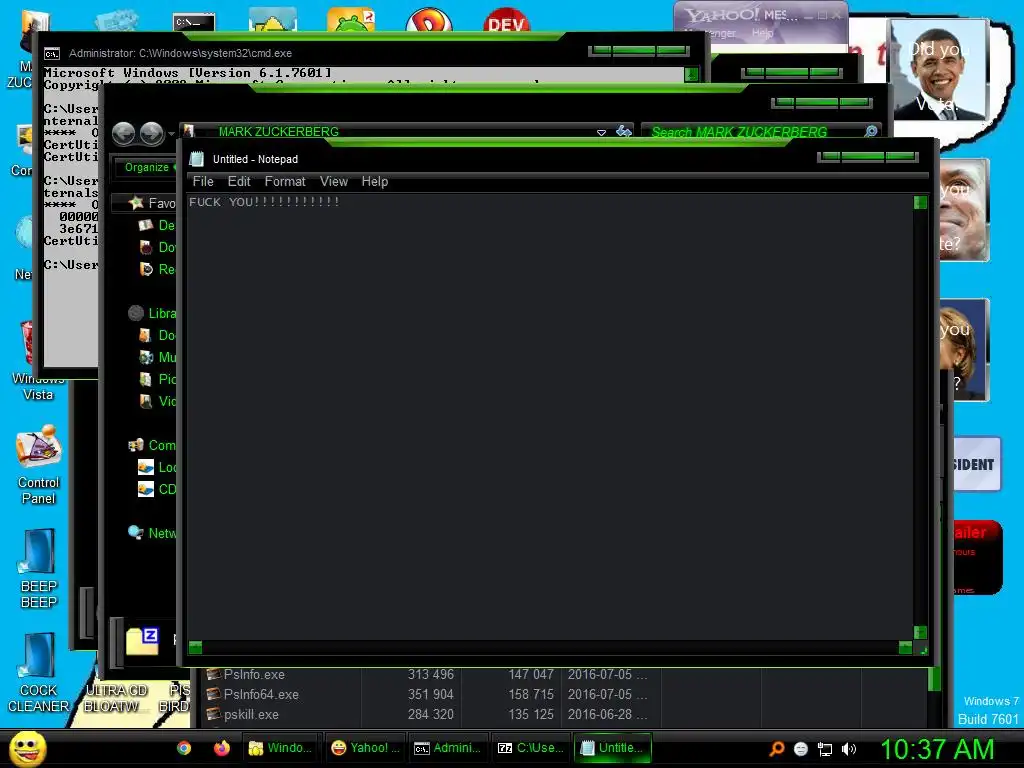Select PsInfo.exe in the 7-Zip list

click(254, 675)
